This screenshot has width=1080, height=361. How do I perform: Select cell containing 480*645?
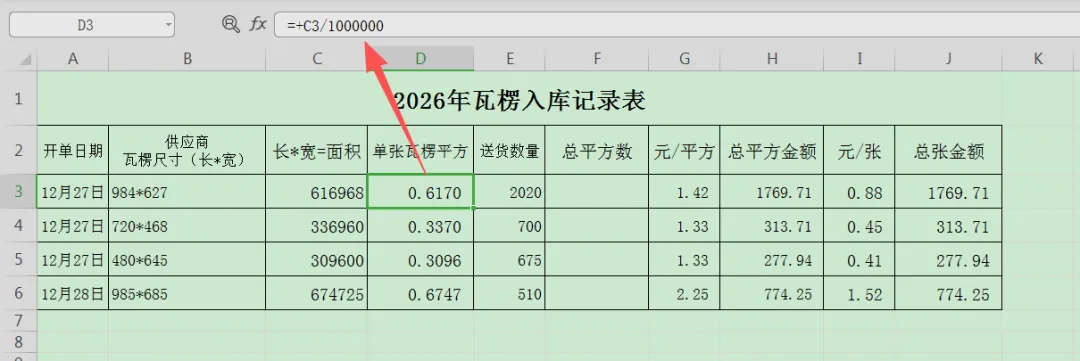click(x=187, y=260)
